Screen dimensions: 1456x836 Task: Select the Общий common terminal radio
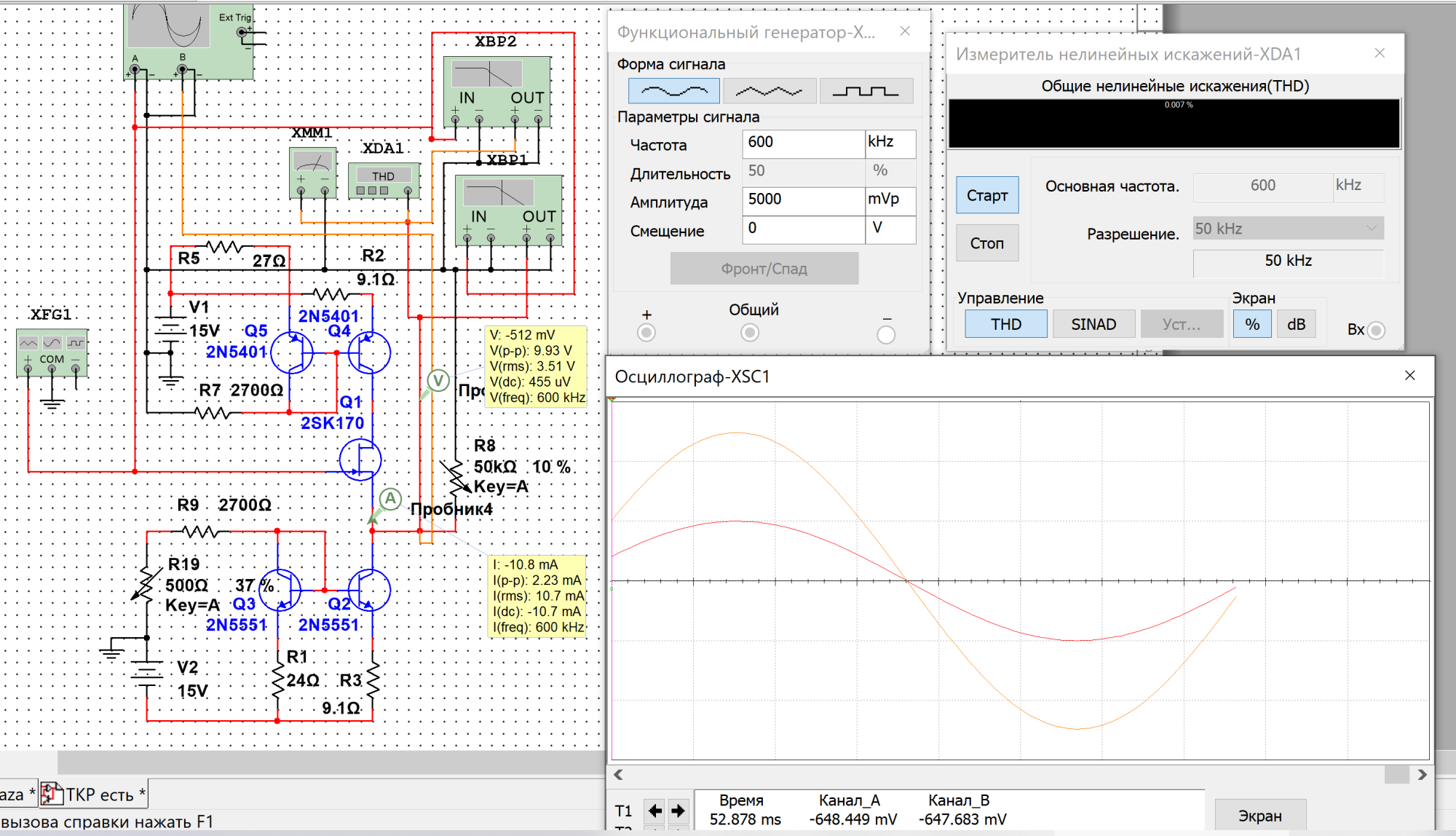pyautogui.click(x=750, y=333)
